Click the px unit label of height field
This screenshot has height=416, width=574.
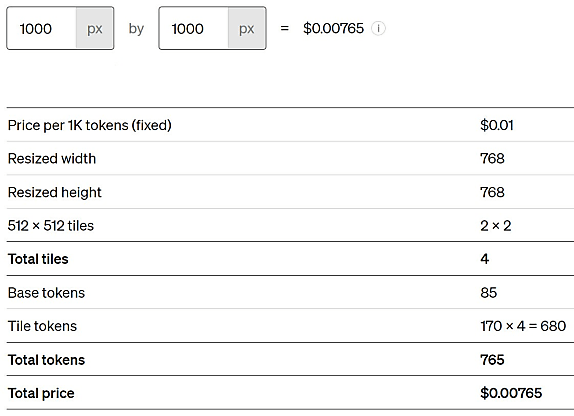click(x=247, y=29)
